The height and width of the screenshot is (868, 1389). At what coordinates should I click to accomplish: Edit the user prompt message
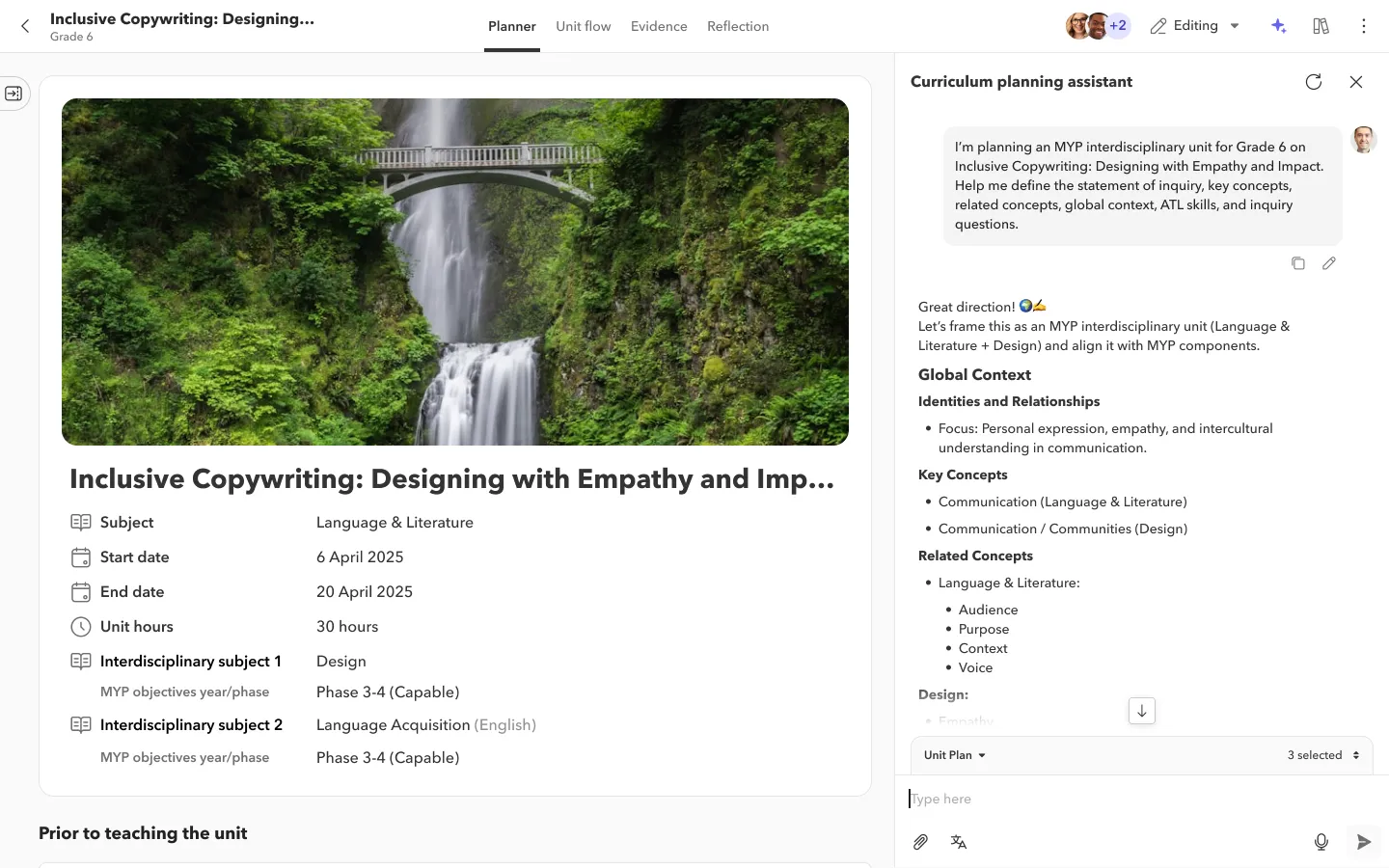(x=1328, y=263)
